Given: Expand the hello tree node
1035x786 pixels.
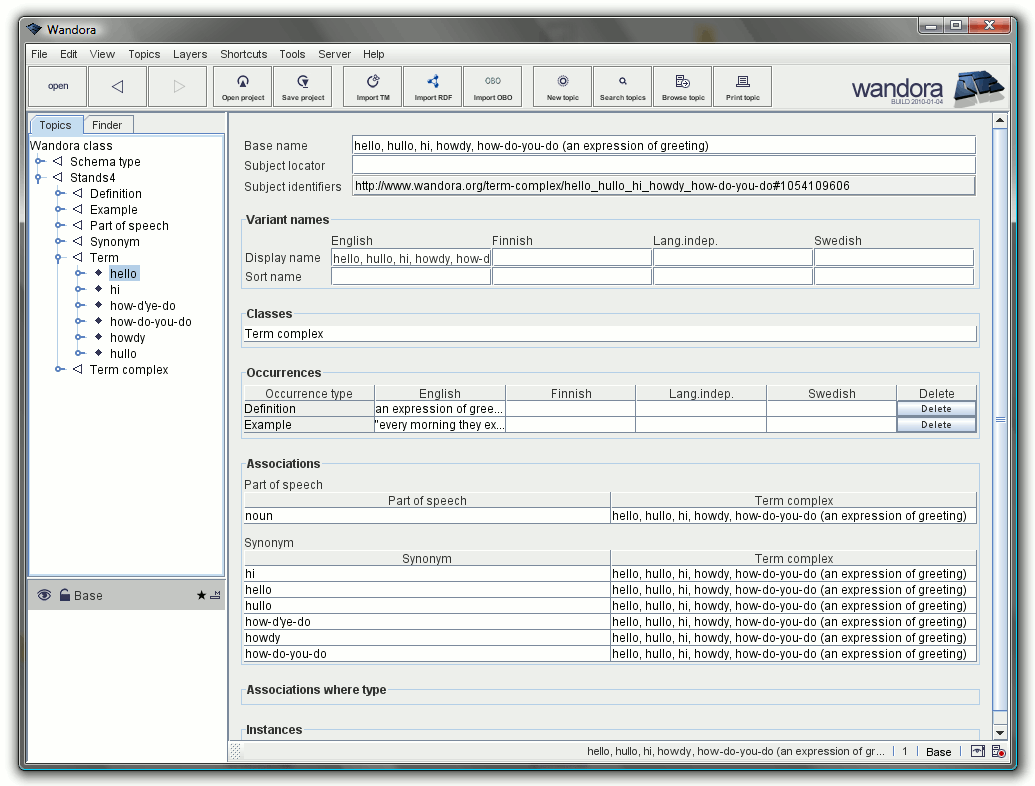Looking at the screenshot, I should point(79,273).
